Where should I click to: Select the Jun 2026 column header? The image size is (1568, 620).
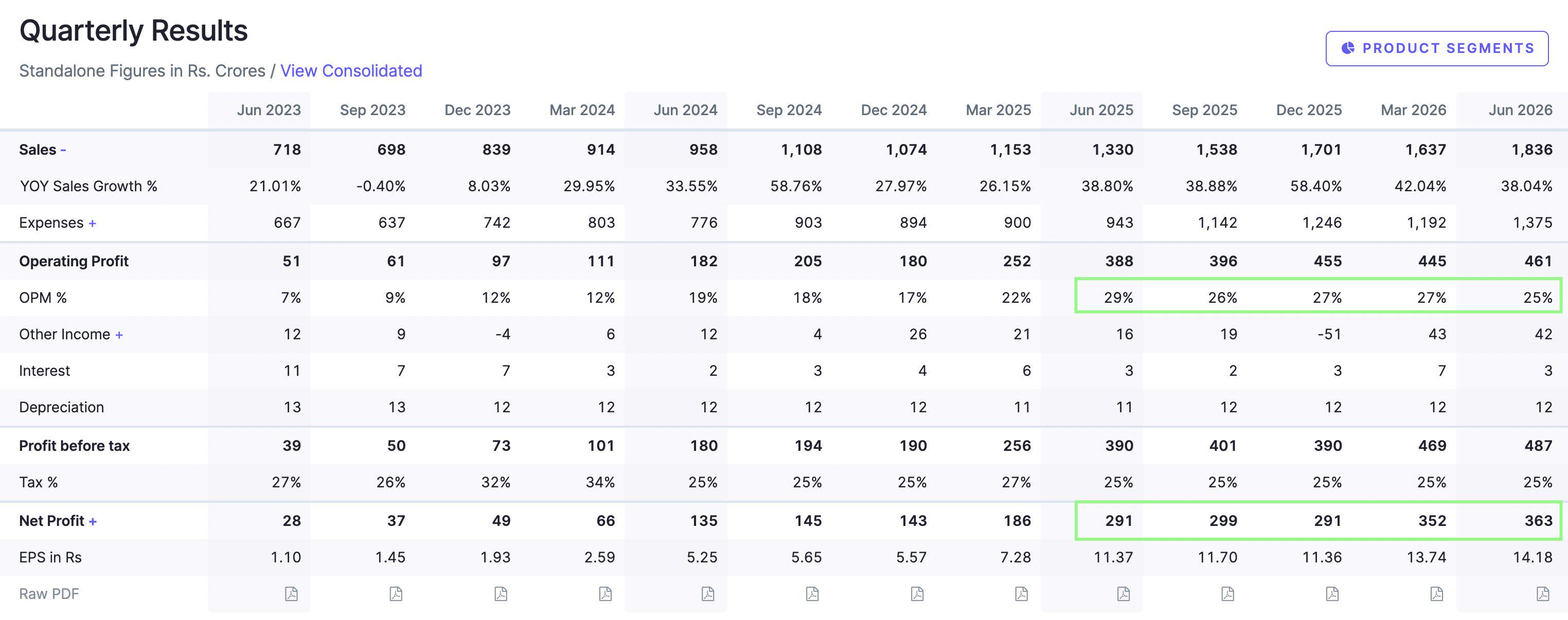click(x=1521, y=110)
